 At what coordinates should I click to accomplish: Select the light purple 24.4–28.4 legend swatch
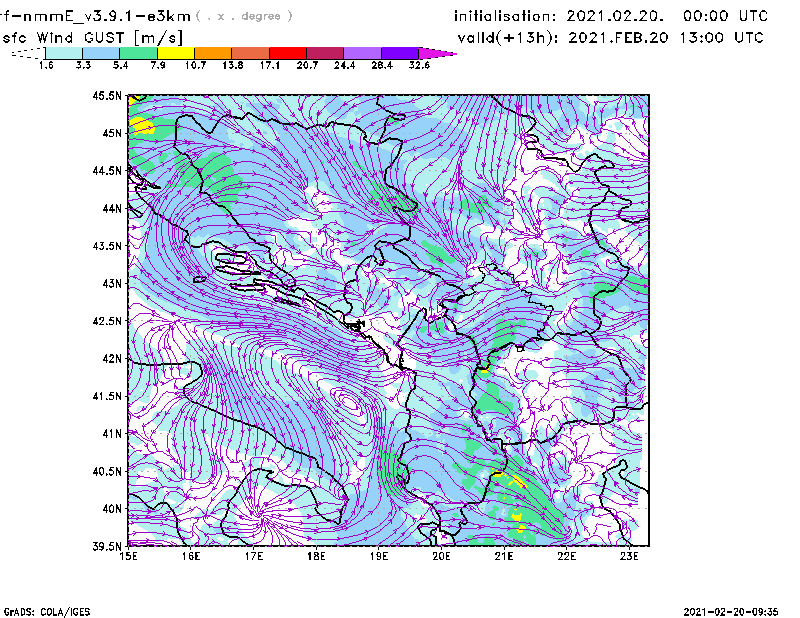coord(362,53)
